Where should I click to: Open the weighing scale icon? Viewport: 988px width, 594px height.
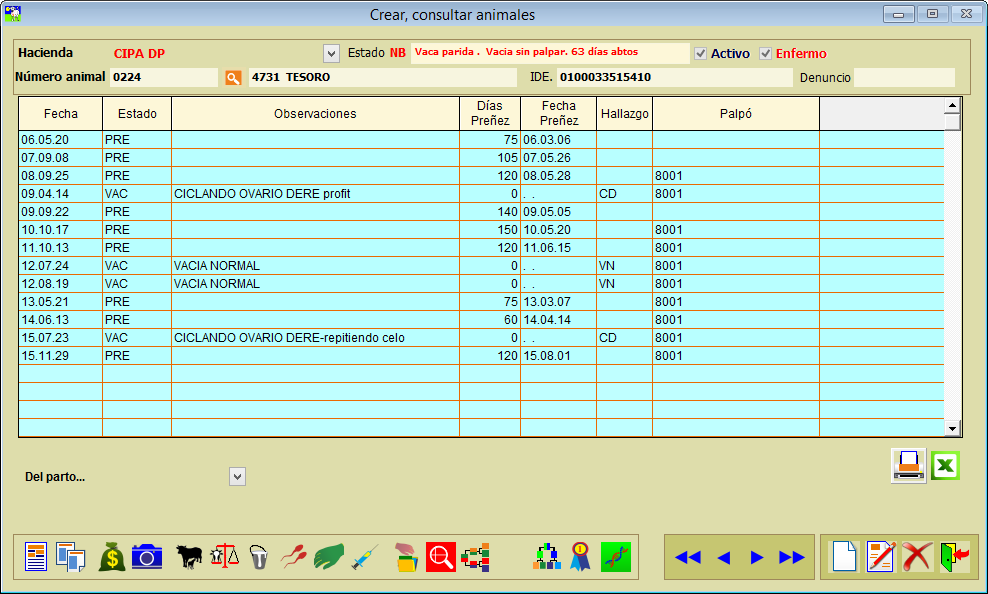pyautogui.click(x=225, y=556)
